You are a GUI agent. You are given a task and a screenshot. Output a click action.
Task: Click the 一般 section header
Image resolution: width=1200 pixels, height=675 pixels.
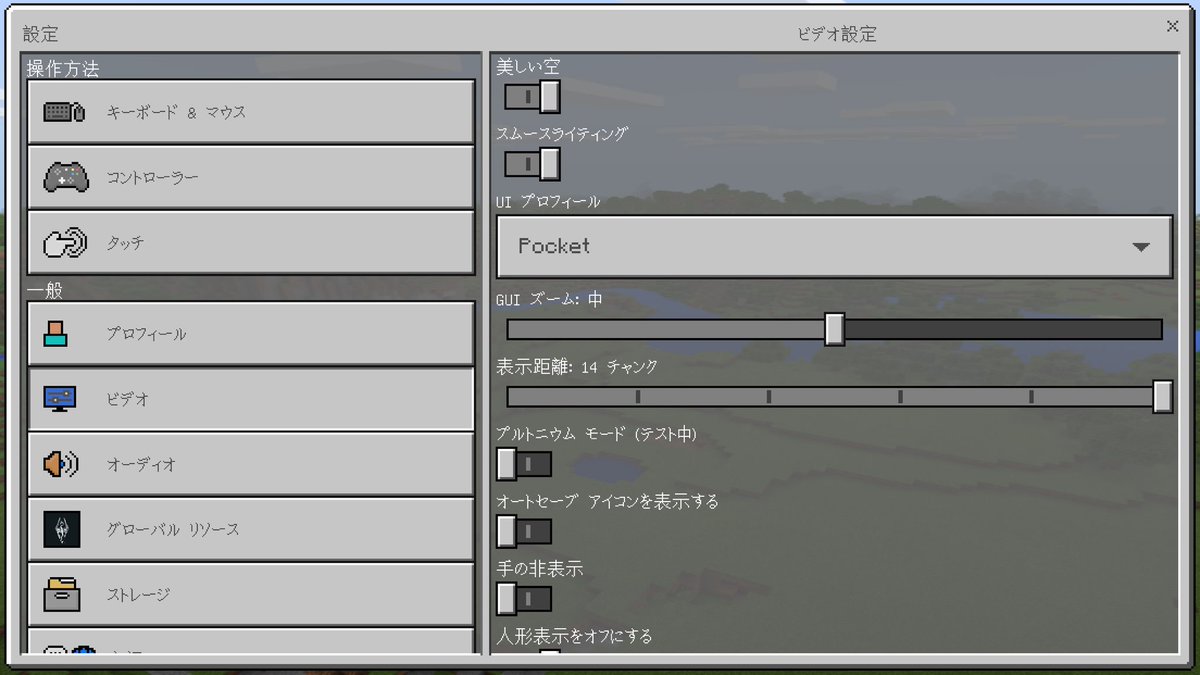[x=45, y=291]
